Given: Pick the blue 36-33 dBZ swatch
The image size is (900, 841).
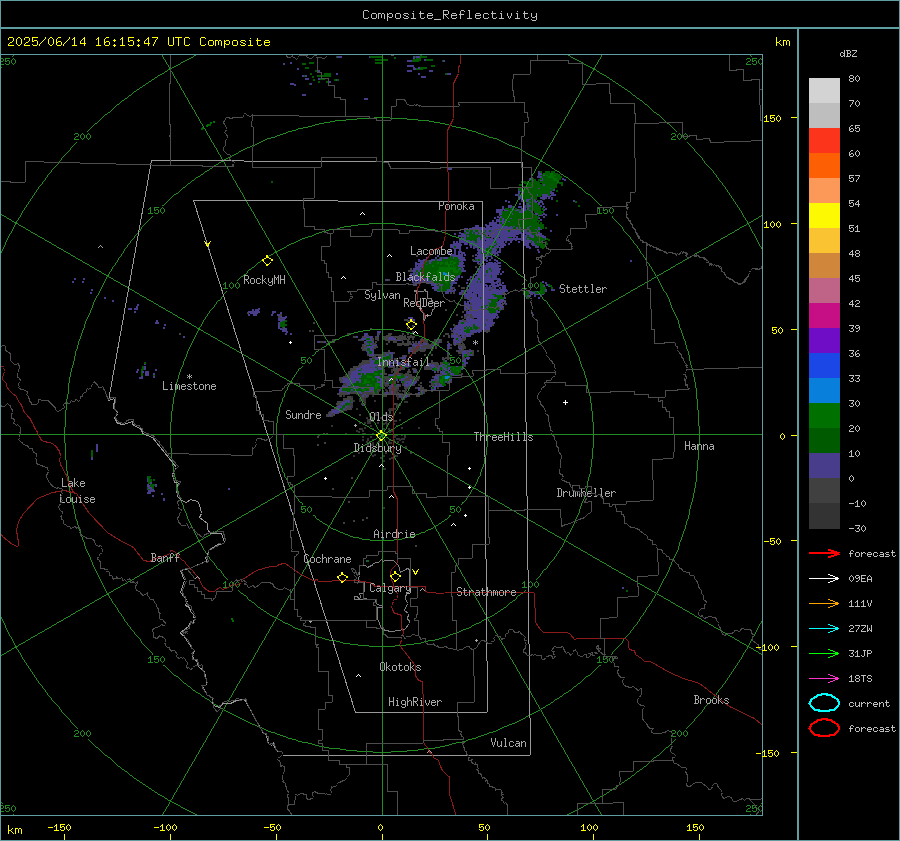Looking at the screenshot, I should (x=824, y=365).
